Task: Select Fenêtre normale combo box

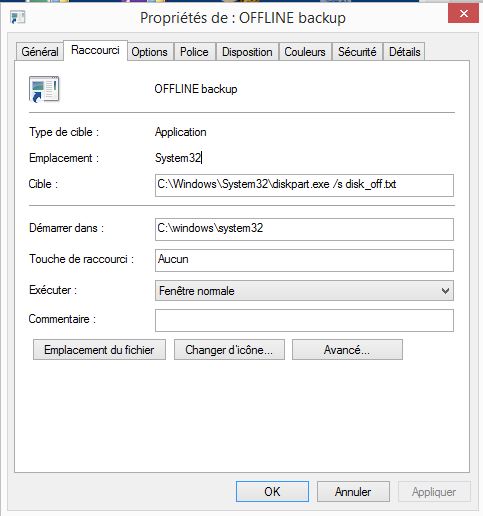Action: [304, 291]
